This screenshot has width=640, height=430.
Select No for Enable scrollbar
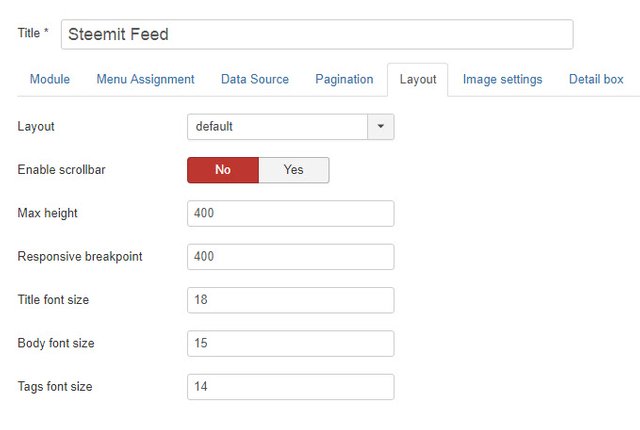223,170
